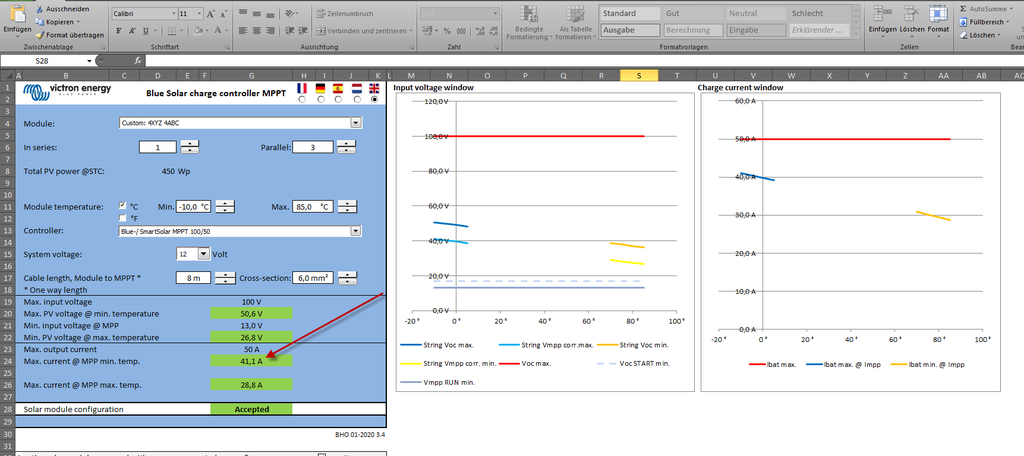Select the UK flag language radio button

374,100
